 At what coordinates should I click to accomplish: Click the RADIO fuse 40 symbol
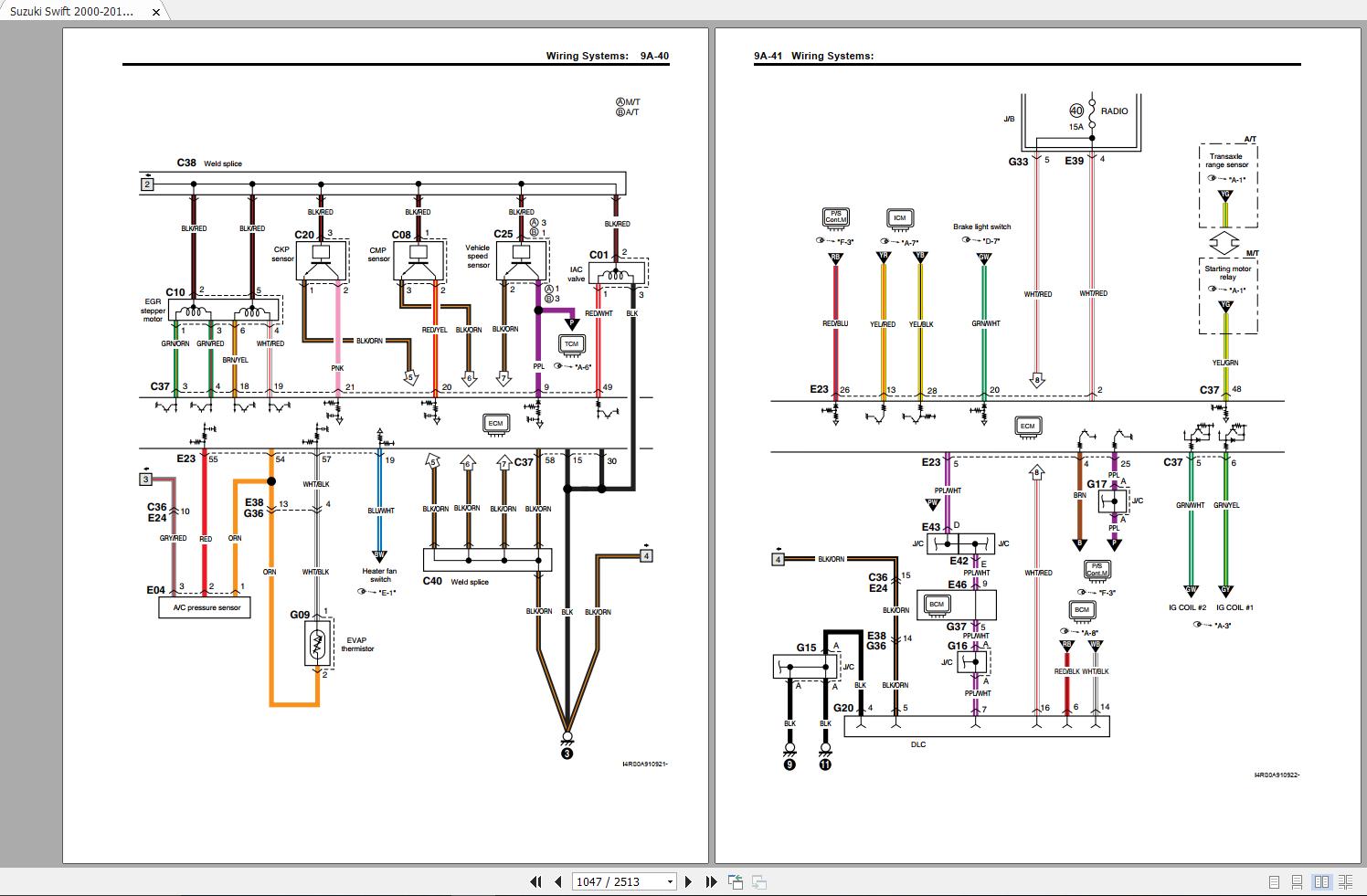point(1076,111)
